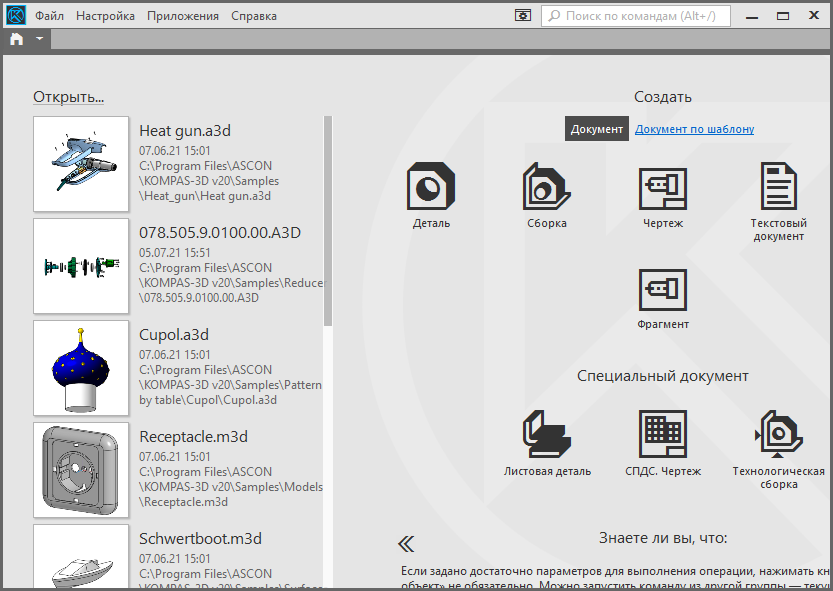Click the recent files list scrollbar
The width and height of the screenshot is (833, 591).
pos(328,221)
